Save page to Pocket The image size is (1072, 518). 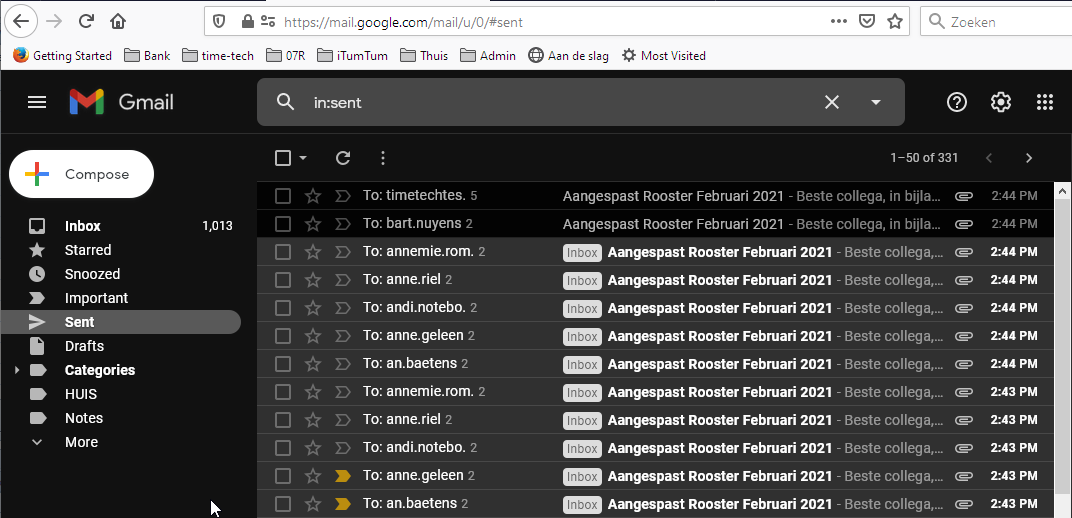866,22
